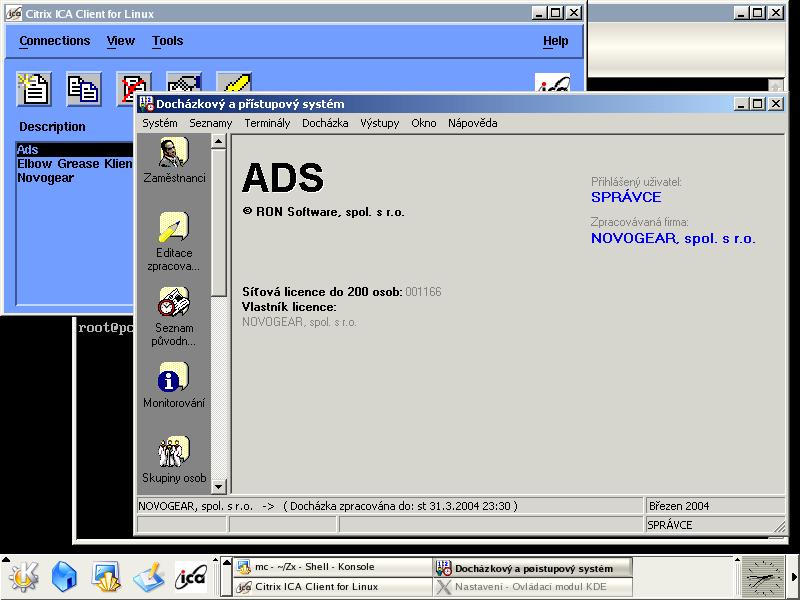
Task: Switch to Citrix ICA Client taskbar entry
Action: tap(333, 587)
